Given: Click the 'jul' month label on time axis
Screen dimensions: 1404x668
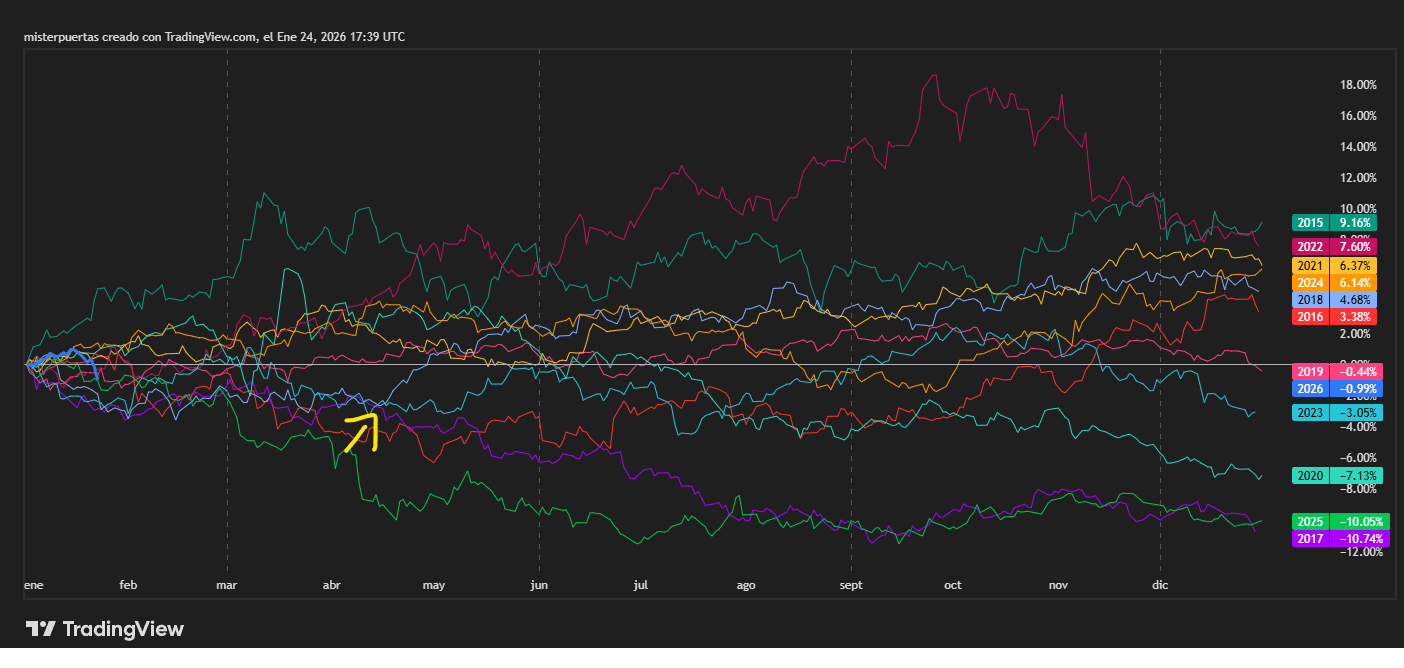Looking at the screenshot, I should coord(641,585).
